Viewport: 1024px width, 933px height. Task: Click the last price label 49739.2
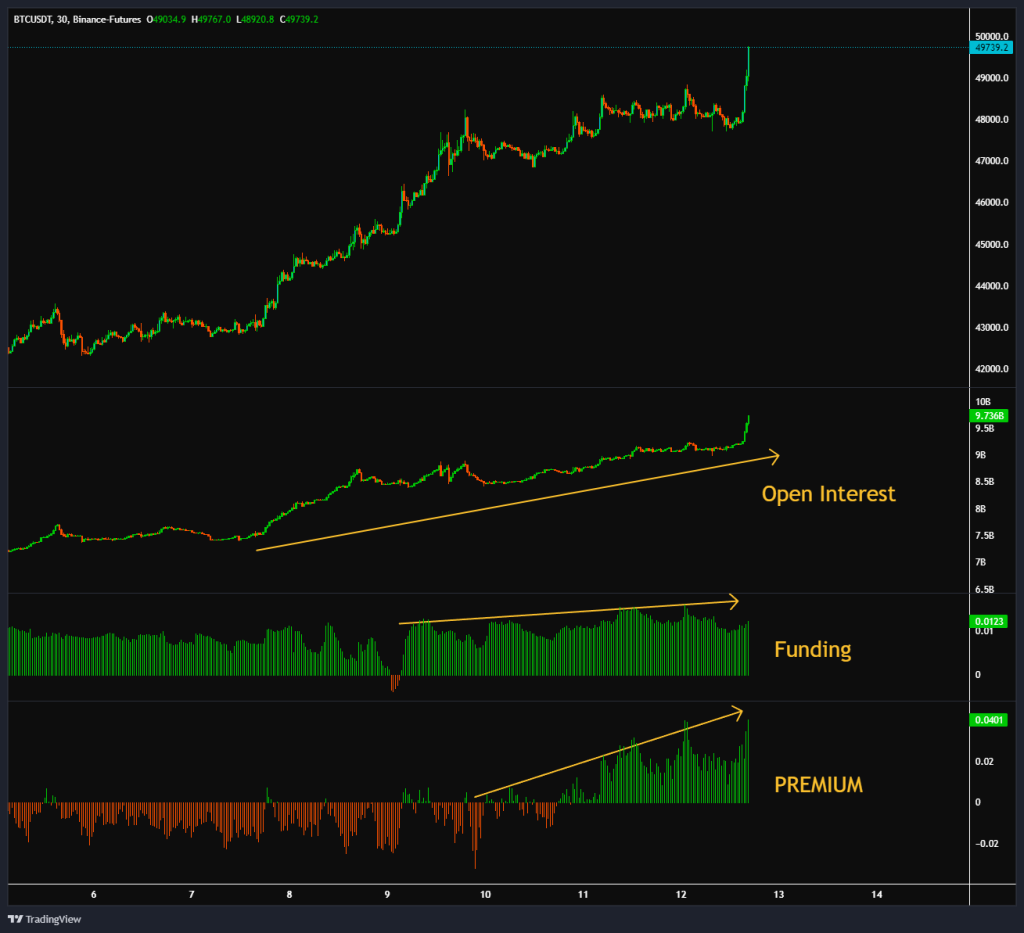pos(993,45)
